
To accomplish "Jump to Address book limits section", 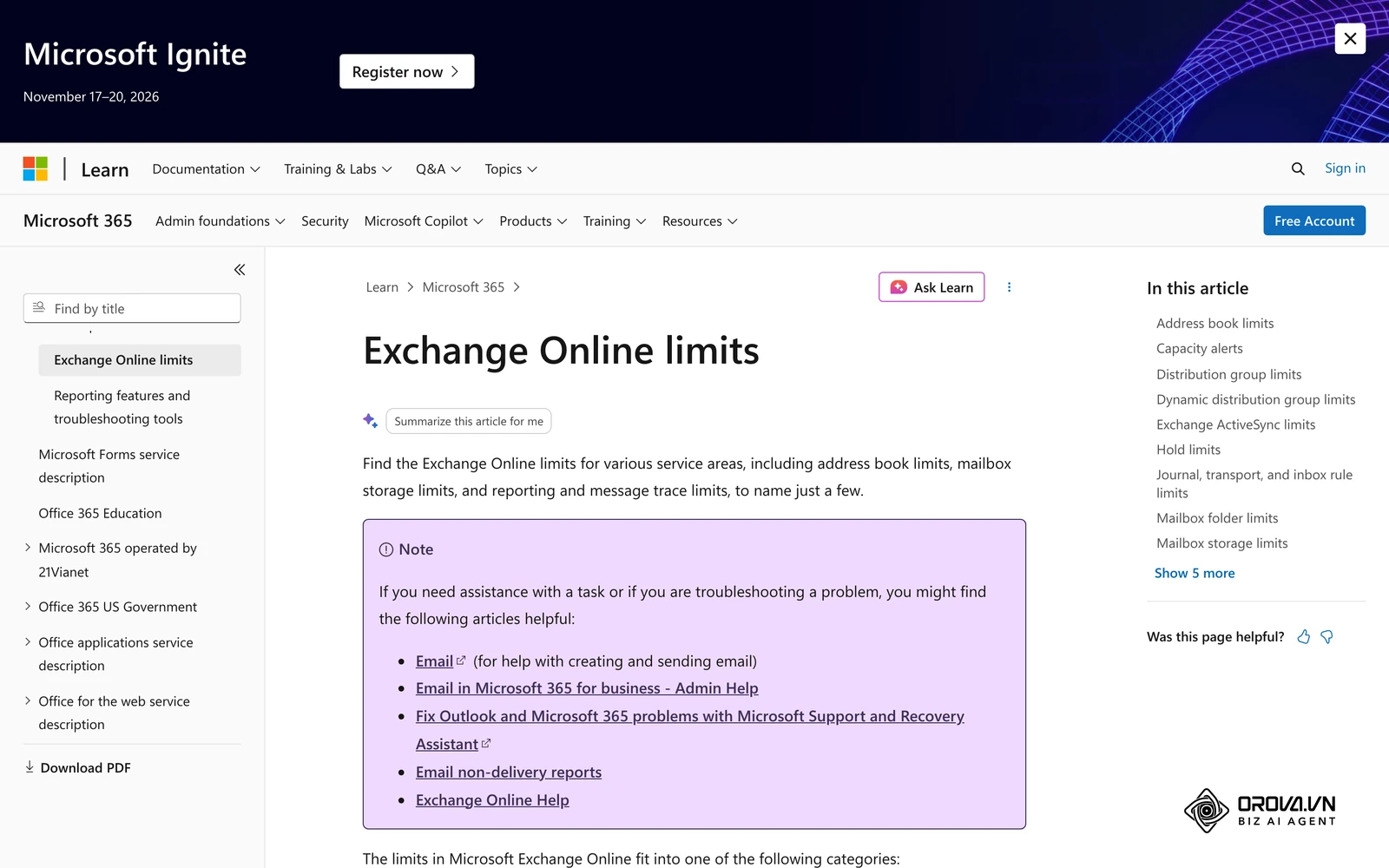I will pyautogui.click(x=1215, y=323).
